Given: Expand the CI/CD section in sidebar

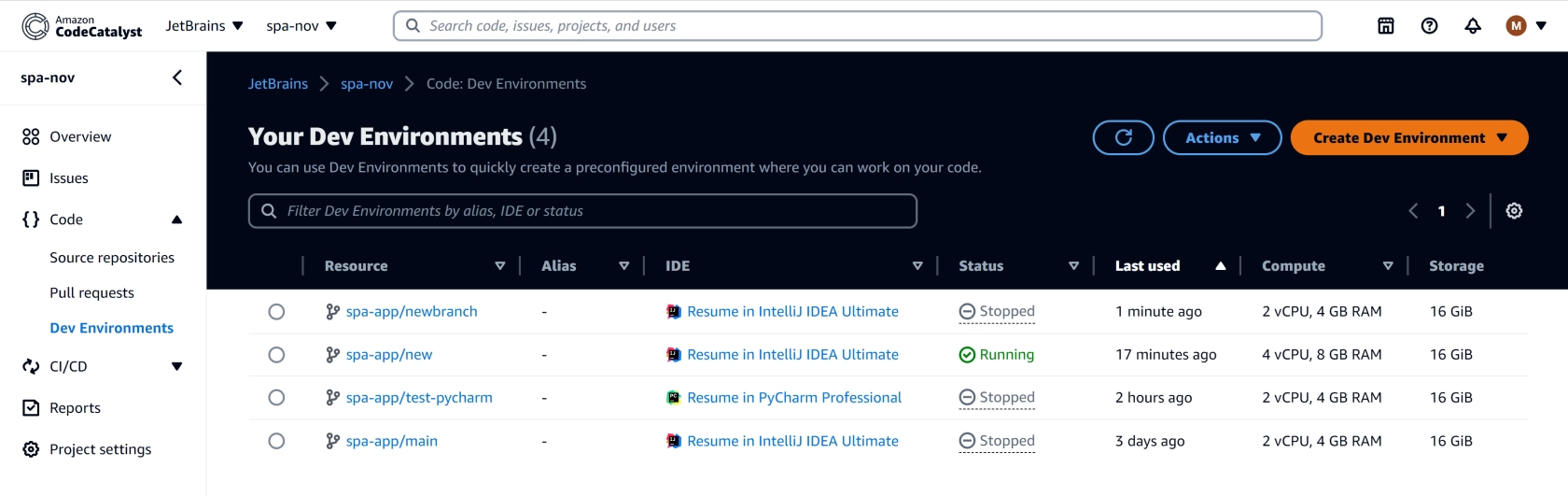Looking at the screenshot, I should tap(176, 366).
